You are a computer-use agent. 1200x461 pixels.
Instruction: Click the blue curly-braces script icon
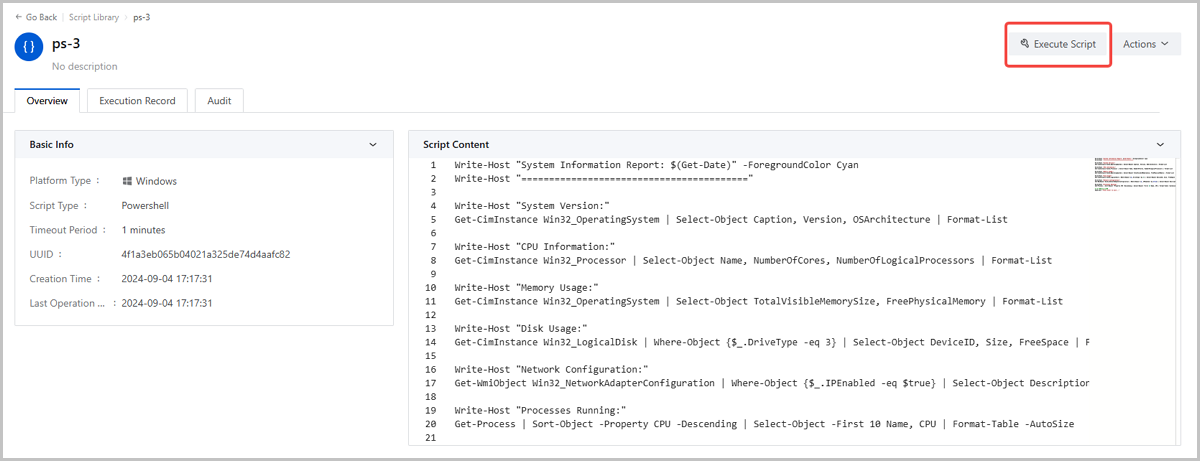pyautogui.click(x=29, y=47)
